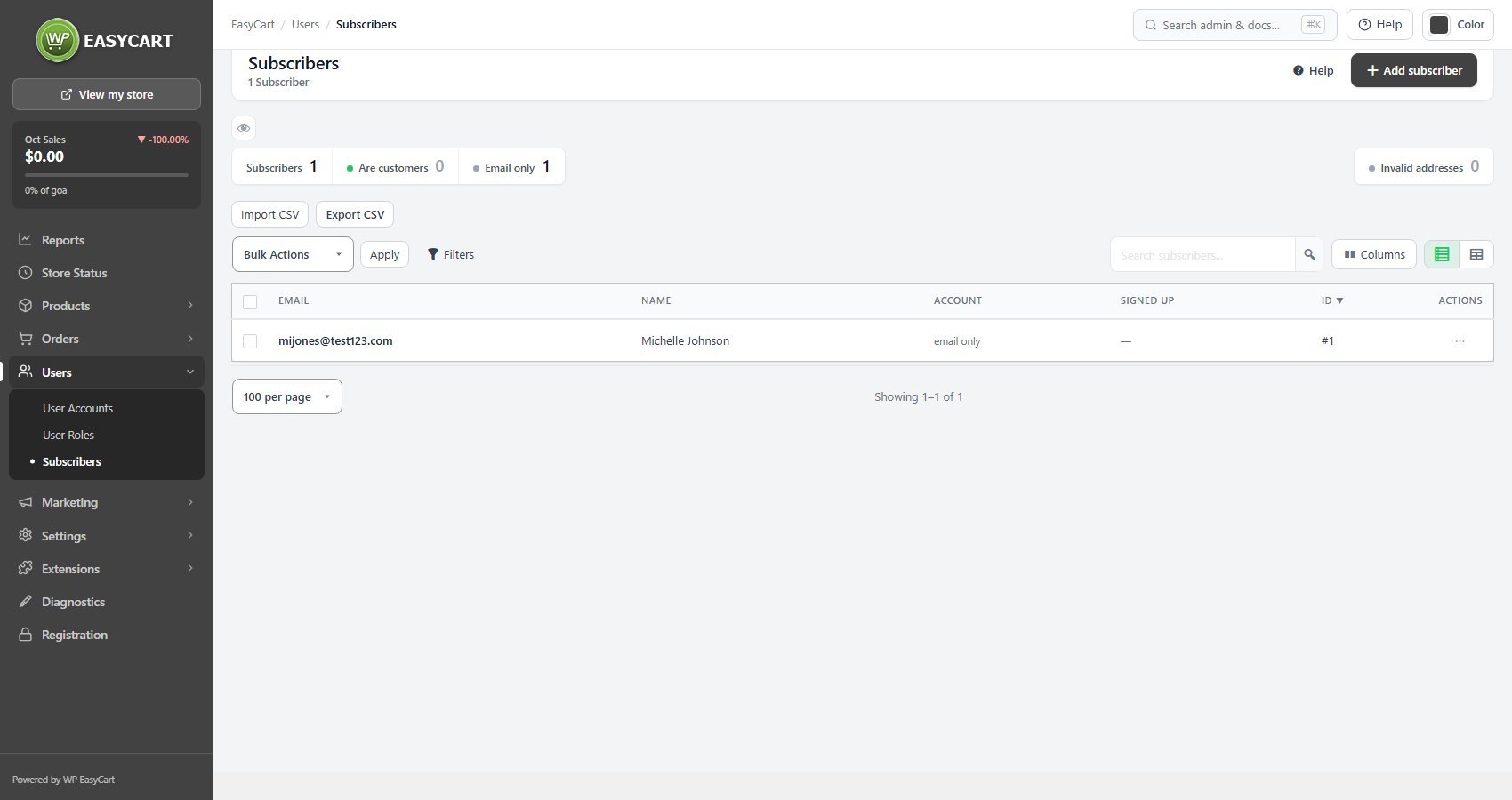Screen dimensions: 1512x800
Task: Click the Products box icon
Action: click(25, 306)
